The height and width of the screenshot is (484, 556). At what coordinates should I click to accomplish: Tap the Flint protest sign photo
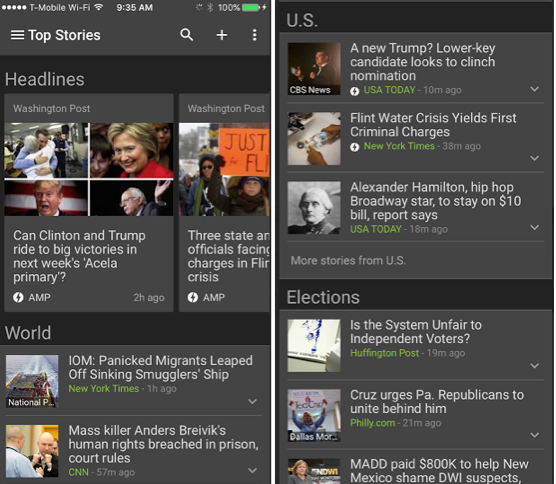click(224, 169)
